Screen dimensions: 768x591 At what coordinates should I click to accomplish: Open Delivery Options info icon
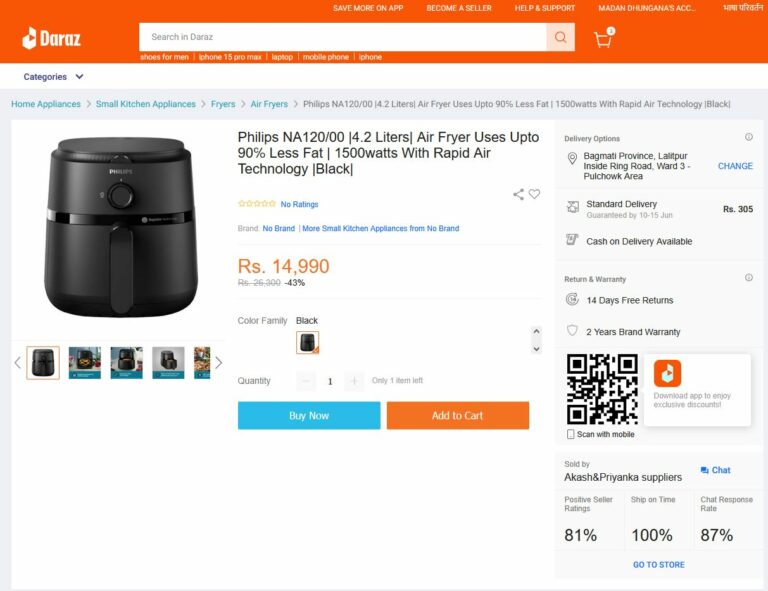[748, 137]
